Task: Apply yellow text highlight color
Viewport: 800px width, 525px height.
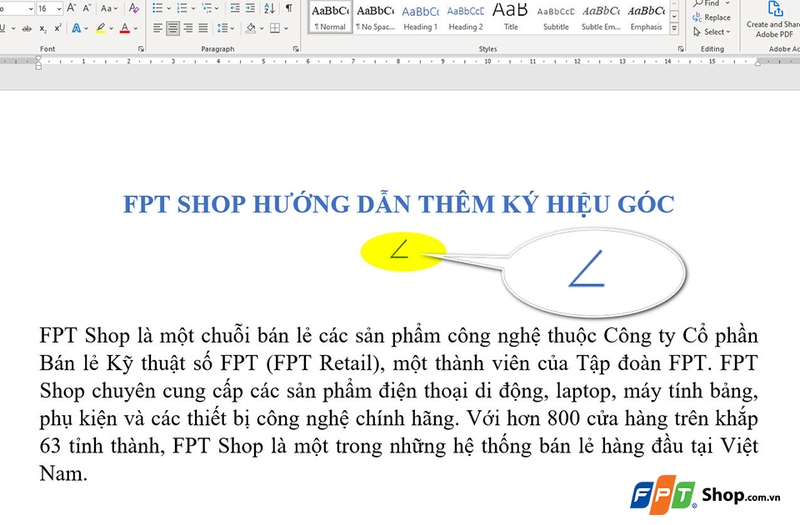Action: 101,28
